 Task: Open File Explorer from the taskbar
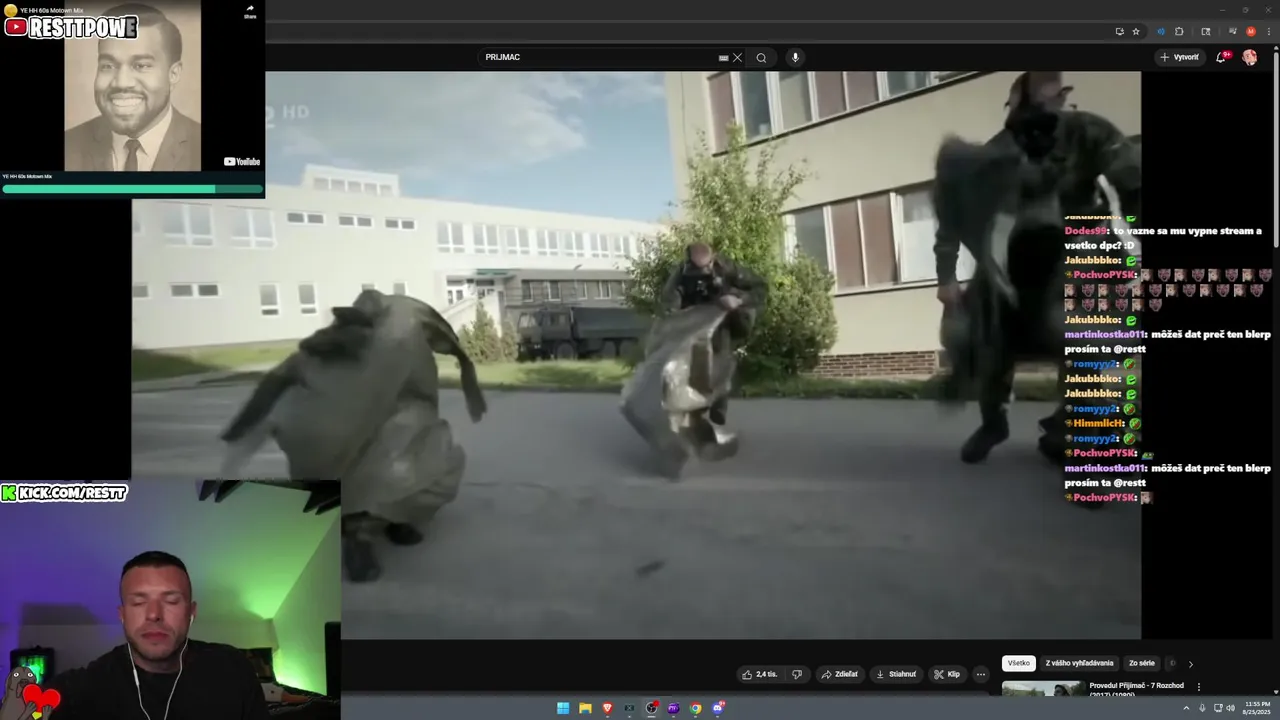[585, 708]
